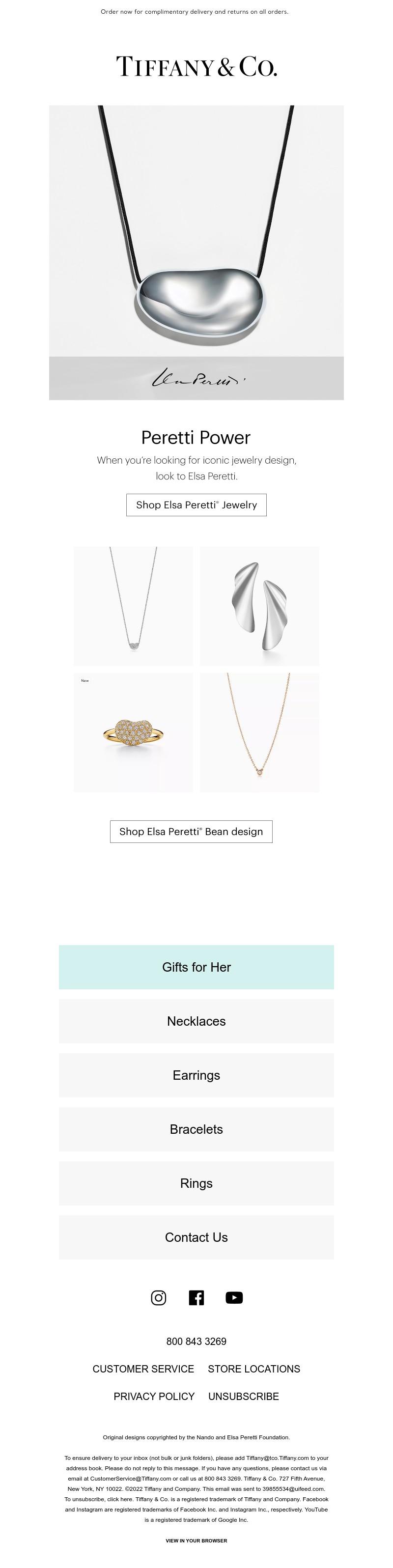Click the Shop Elsa Peretti Bean design button
Viewport: 393px width, 1568px height.
point(191,832)
